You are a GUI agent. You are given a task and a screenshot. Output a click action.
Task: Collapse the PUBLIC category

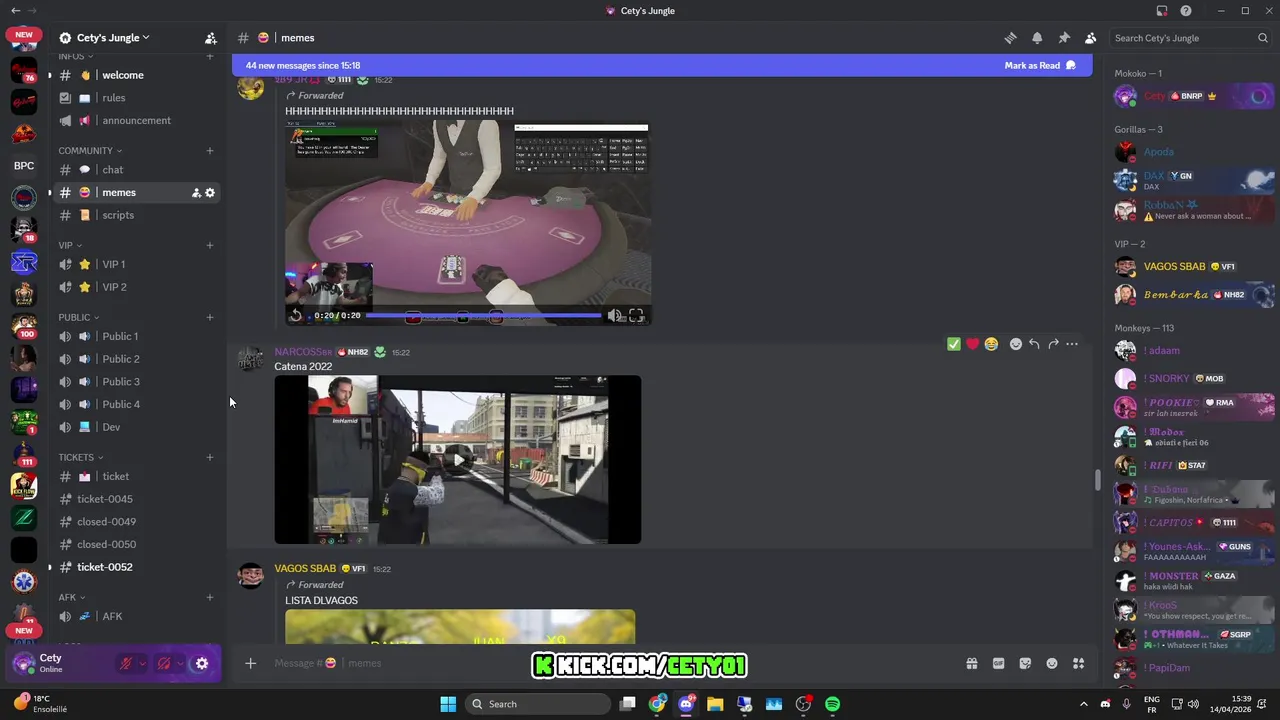[78, 317]
